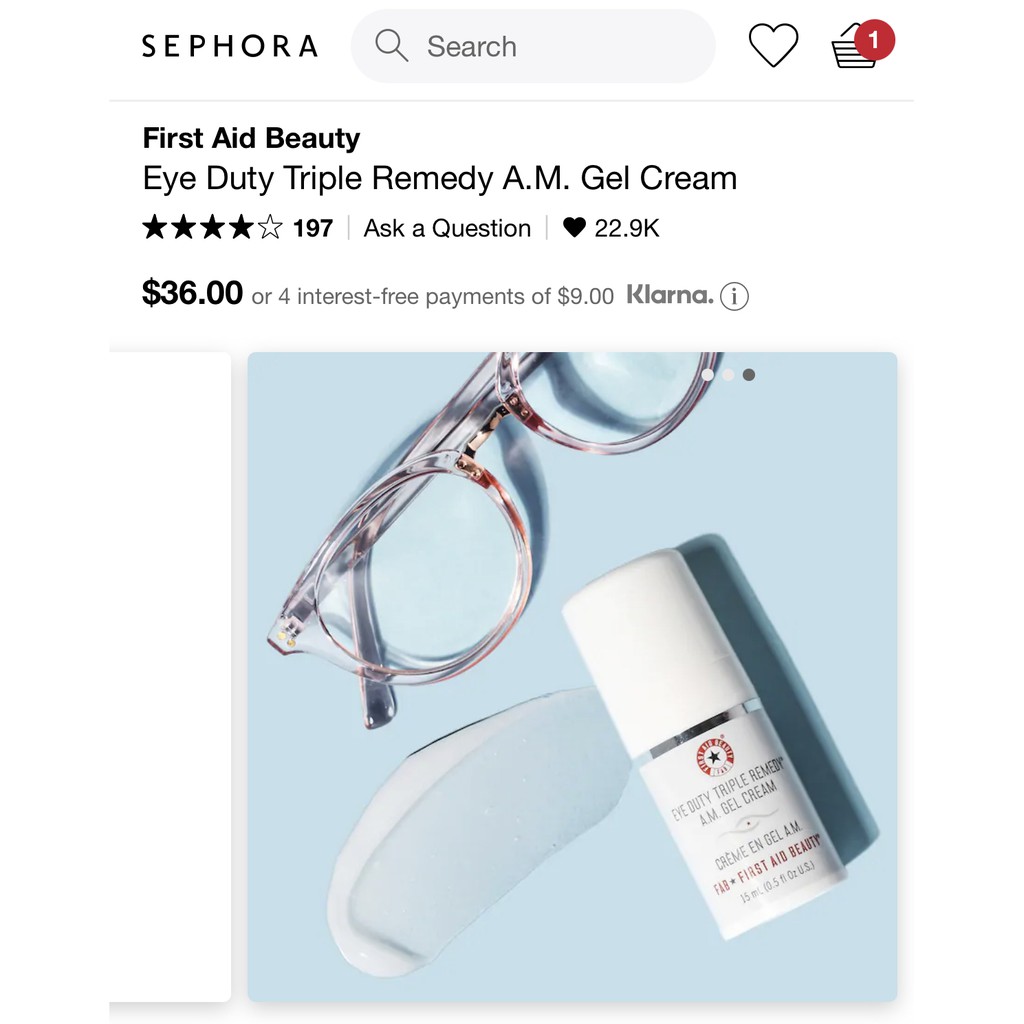
Task: Click the four-star rating stars
Action: [x=213, y=227]
